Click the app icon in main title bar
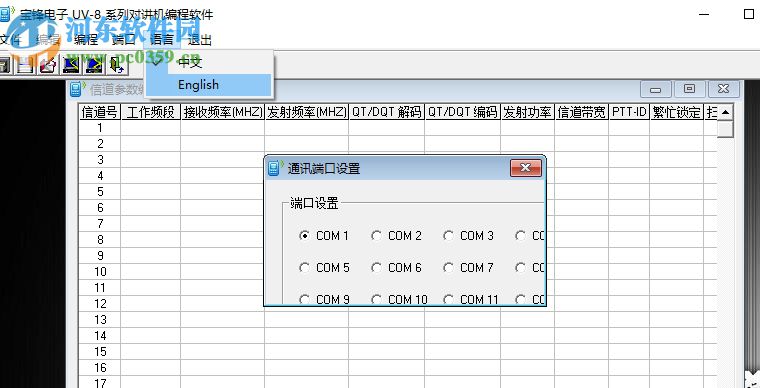The image size is (760, 388). [6, 13]
